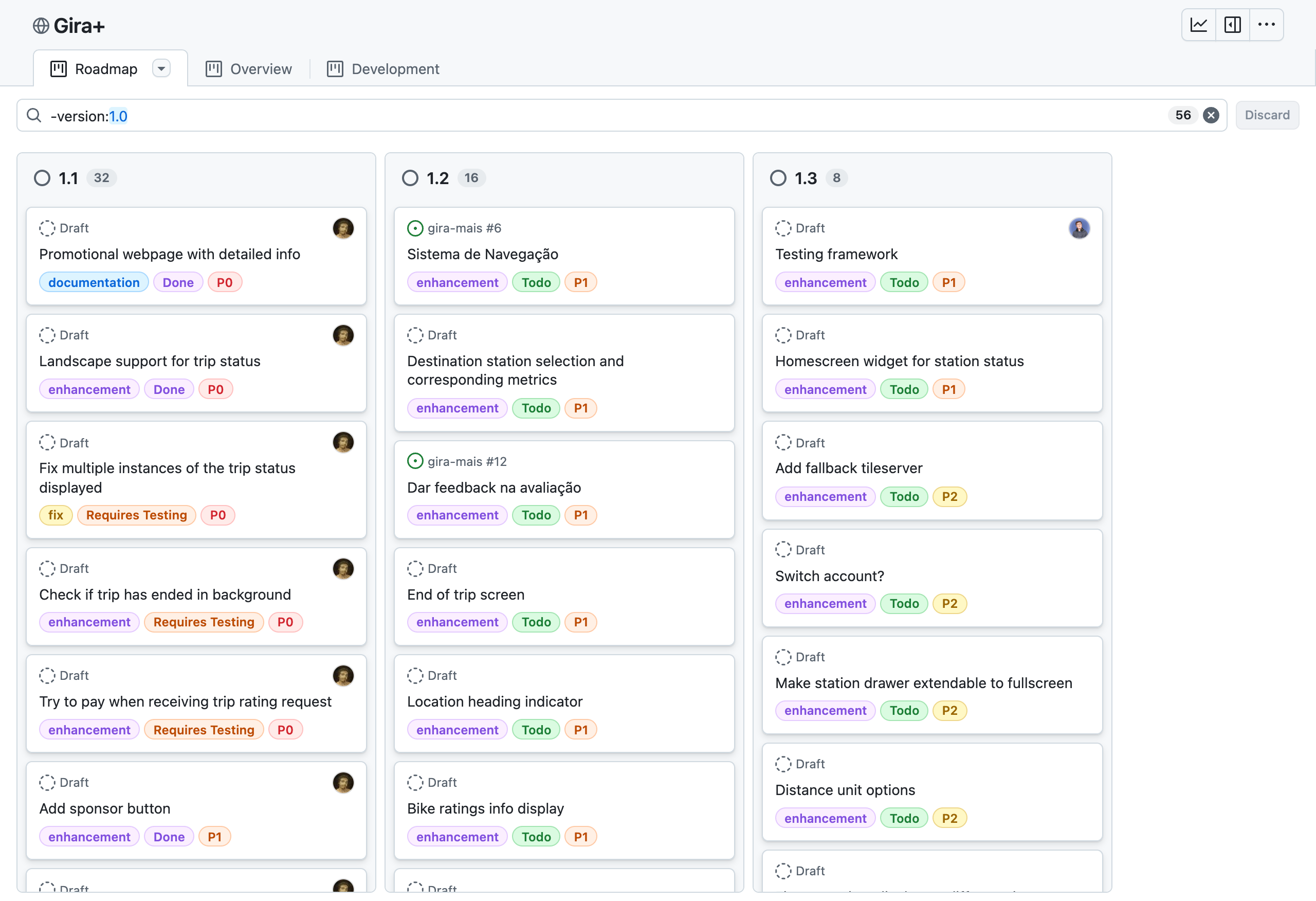
Task: Click assignee avatar on Testing framework card
Action: pos(1080,228)
